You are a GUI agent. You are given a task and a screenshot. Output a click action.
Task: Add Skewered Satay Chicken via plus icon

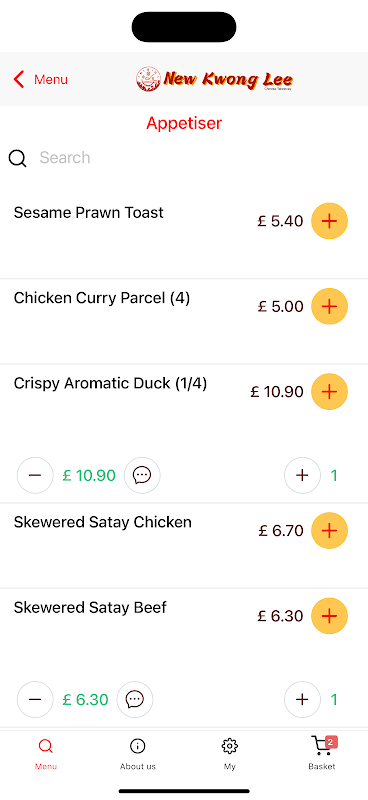tap(329, 531)
